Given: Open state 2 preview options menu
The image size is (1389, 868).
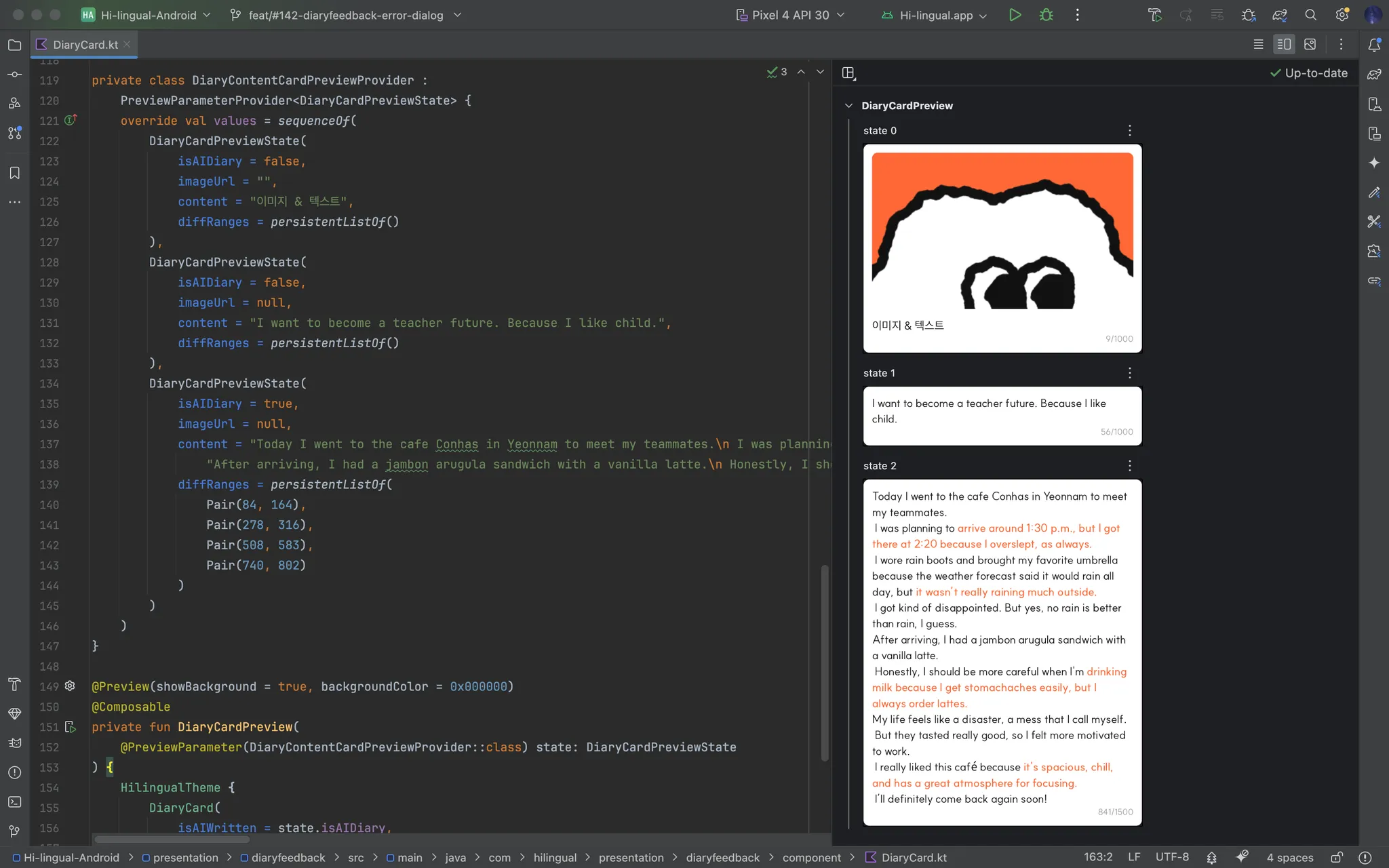Looking at the screenshot, I should [1129, 466].
